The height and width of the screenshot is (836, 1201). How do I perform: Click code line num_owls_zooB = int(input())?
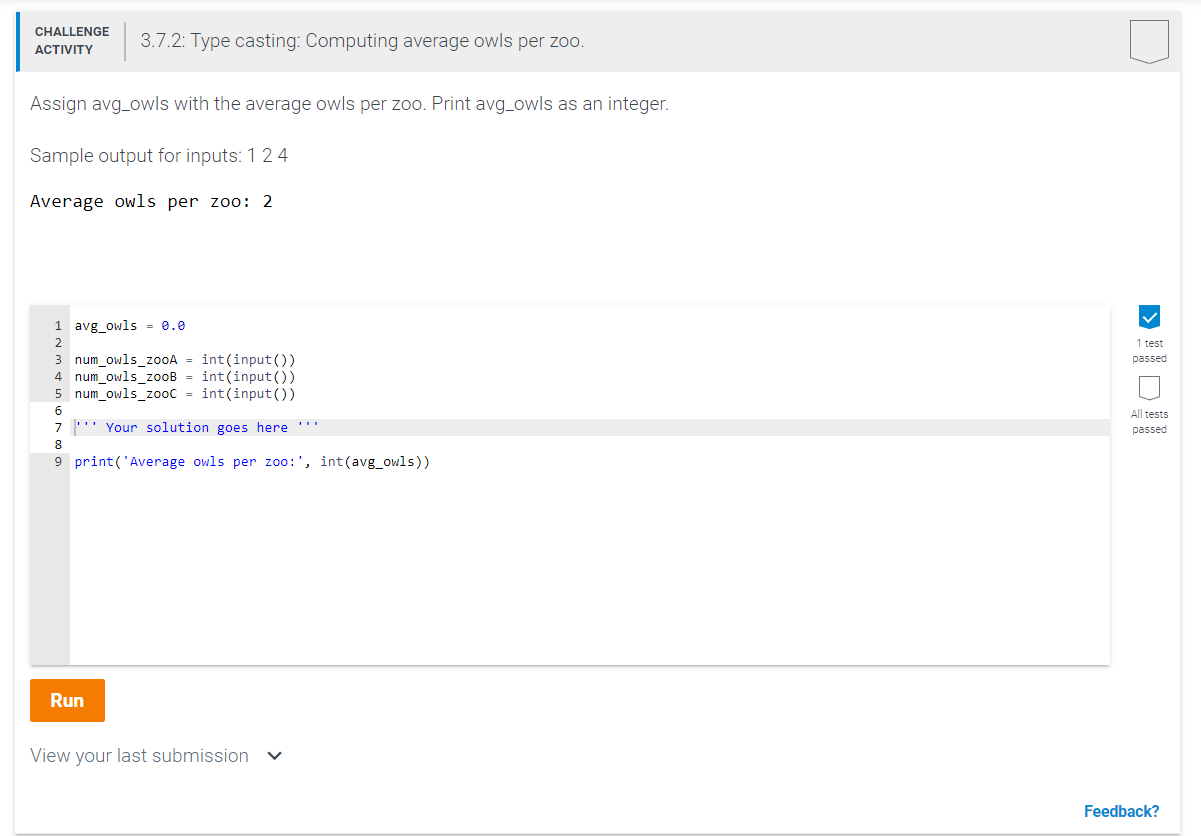pos(185,376)
